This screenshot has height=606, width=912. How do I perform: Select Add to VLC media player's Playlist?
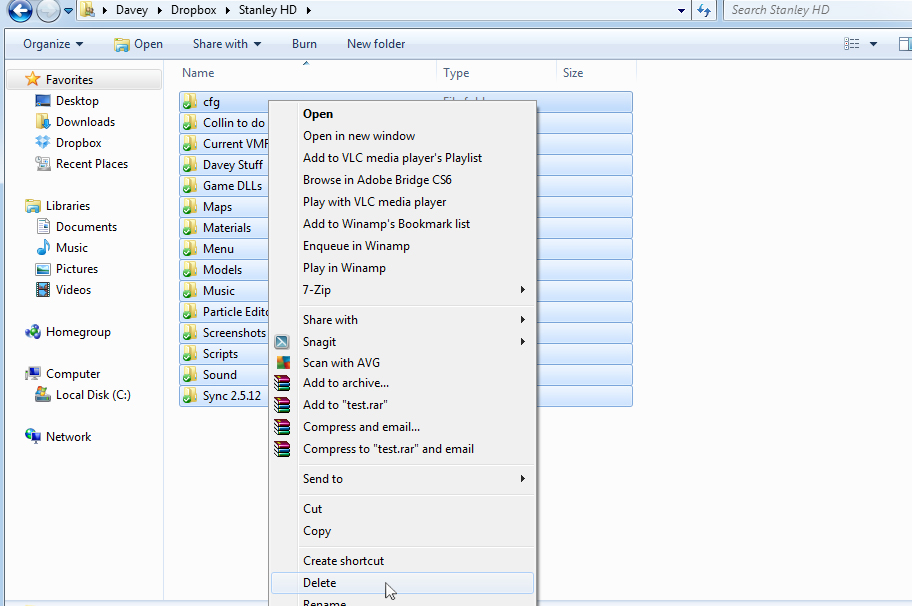(402, 158)
